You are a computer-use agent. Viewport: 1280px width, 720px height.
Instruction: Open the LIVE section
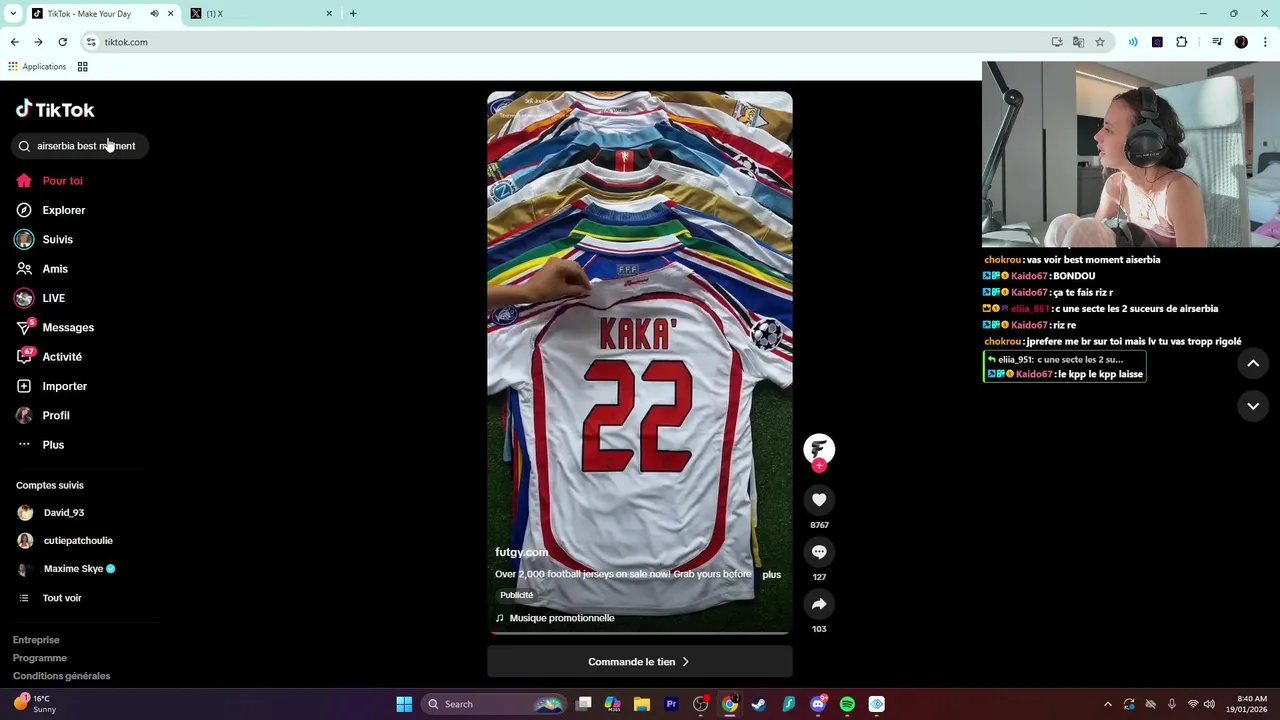[53, 298]
